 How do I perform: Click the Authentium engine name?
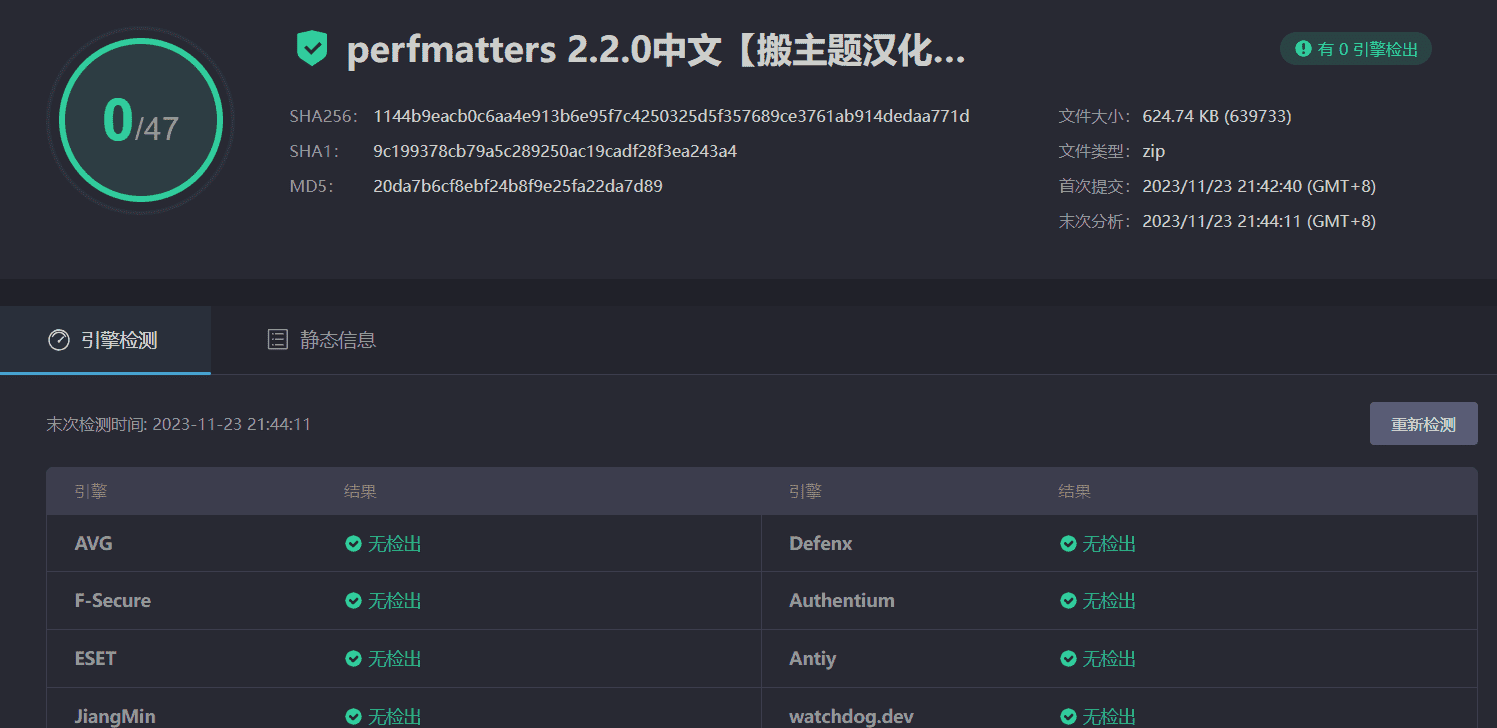click(842, 601)
